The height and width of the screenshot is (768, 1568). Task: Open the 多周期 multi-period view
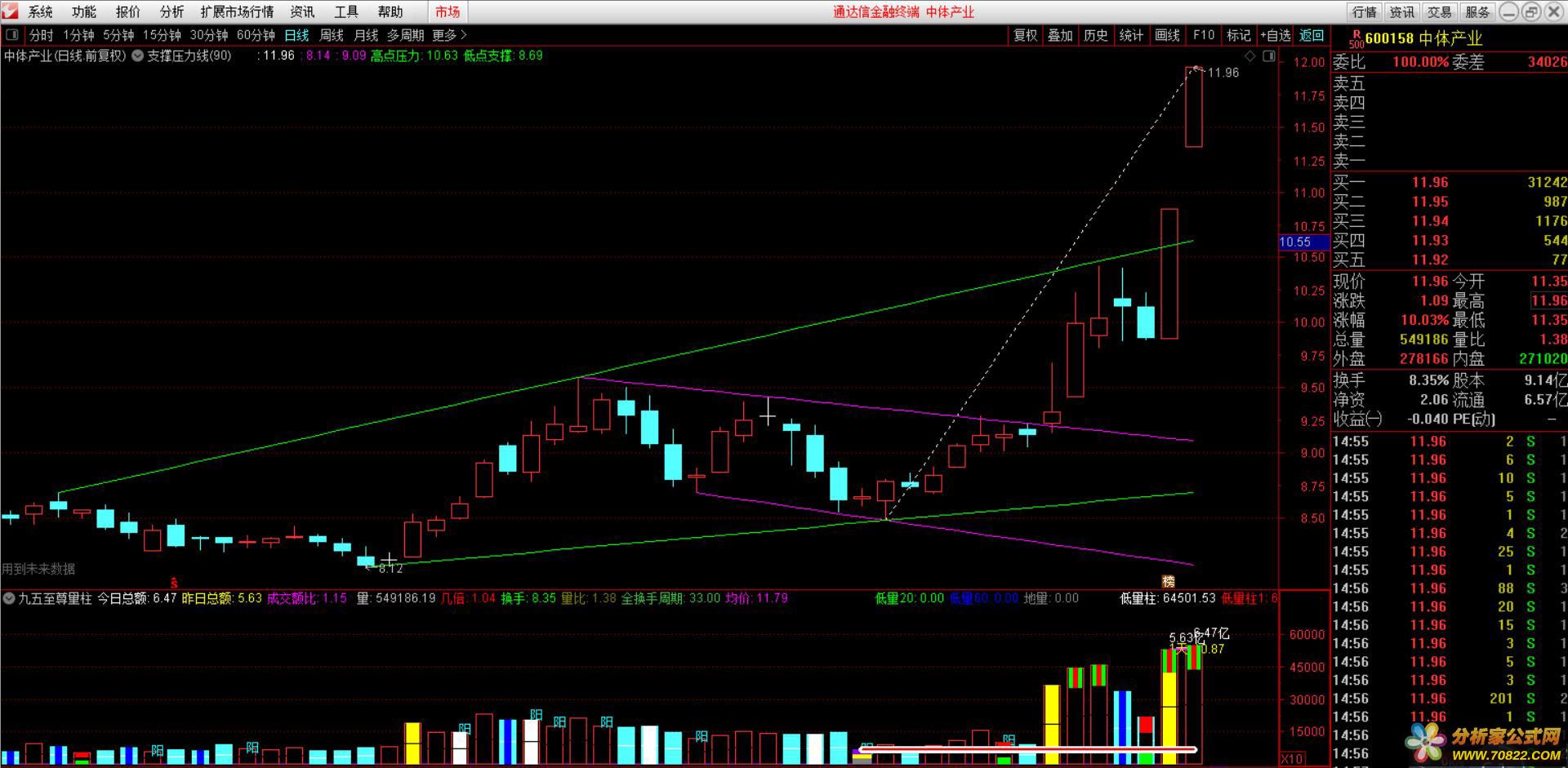[406, 35]
